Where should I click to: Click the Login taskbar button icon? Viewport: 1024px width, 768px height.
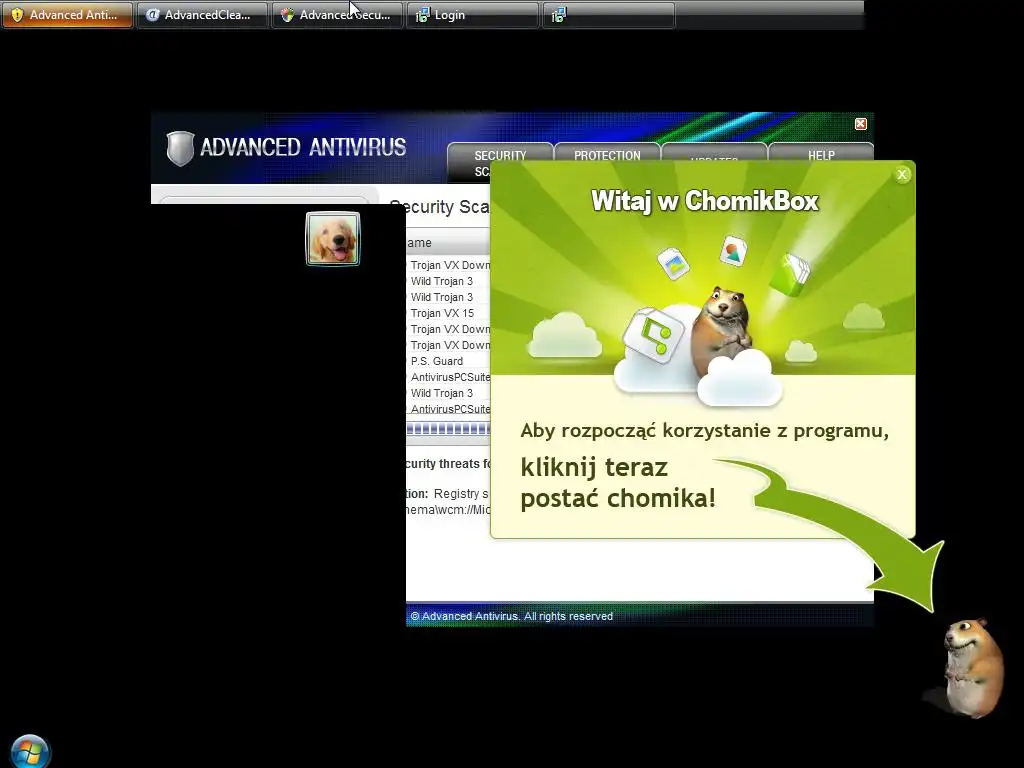pos(423,15)
